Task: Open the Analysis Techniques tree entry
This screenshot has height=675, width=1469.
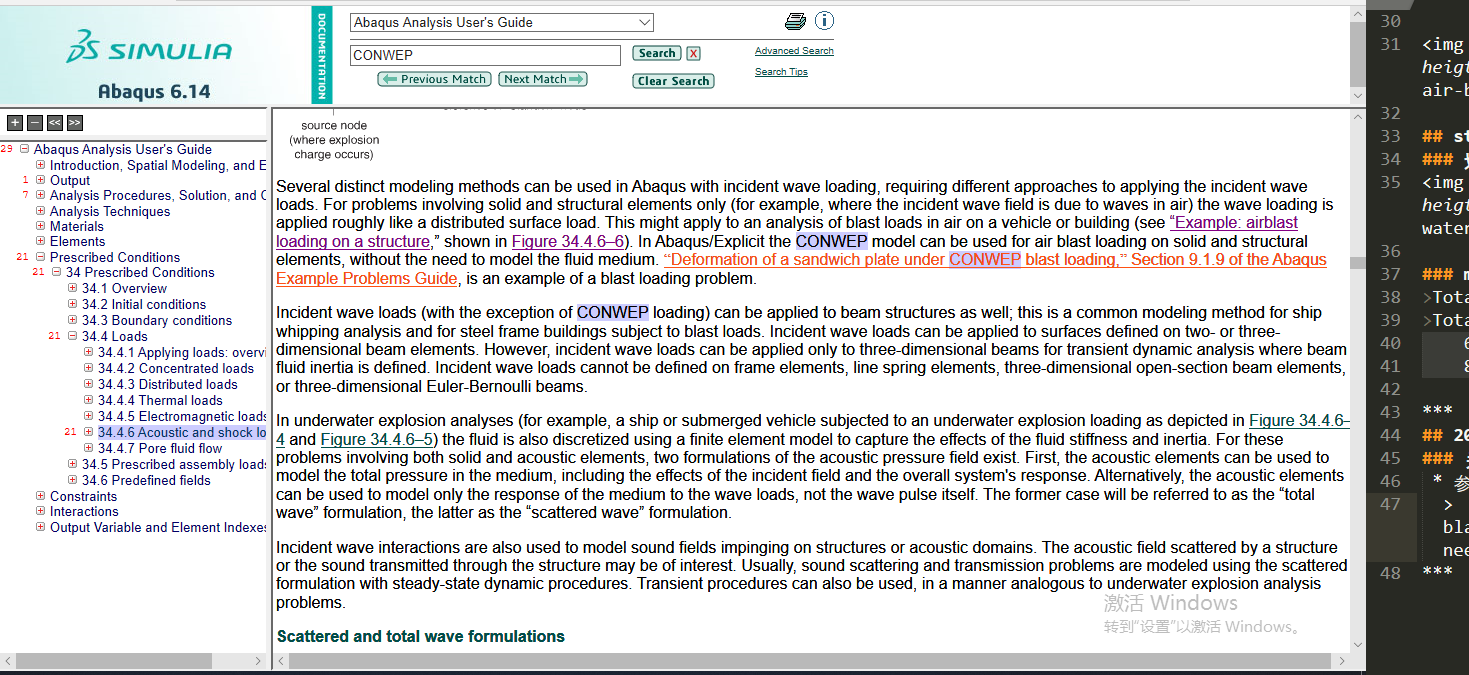Action: coord(110,211)
